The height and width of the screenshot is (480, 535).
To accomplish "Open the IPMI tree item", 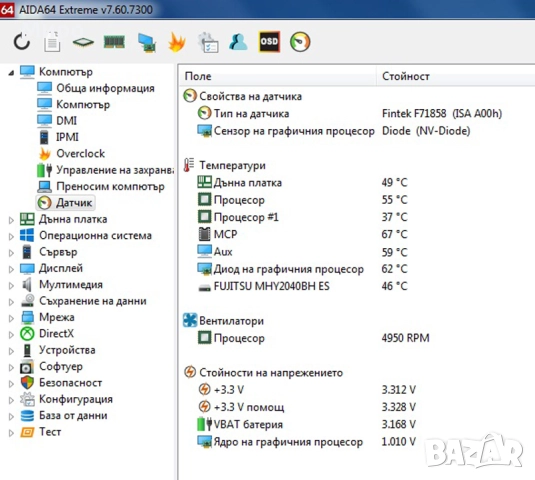I will (58, 137).
